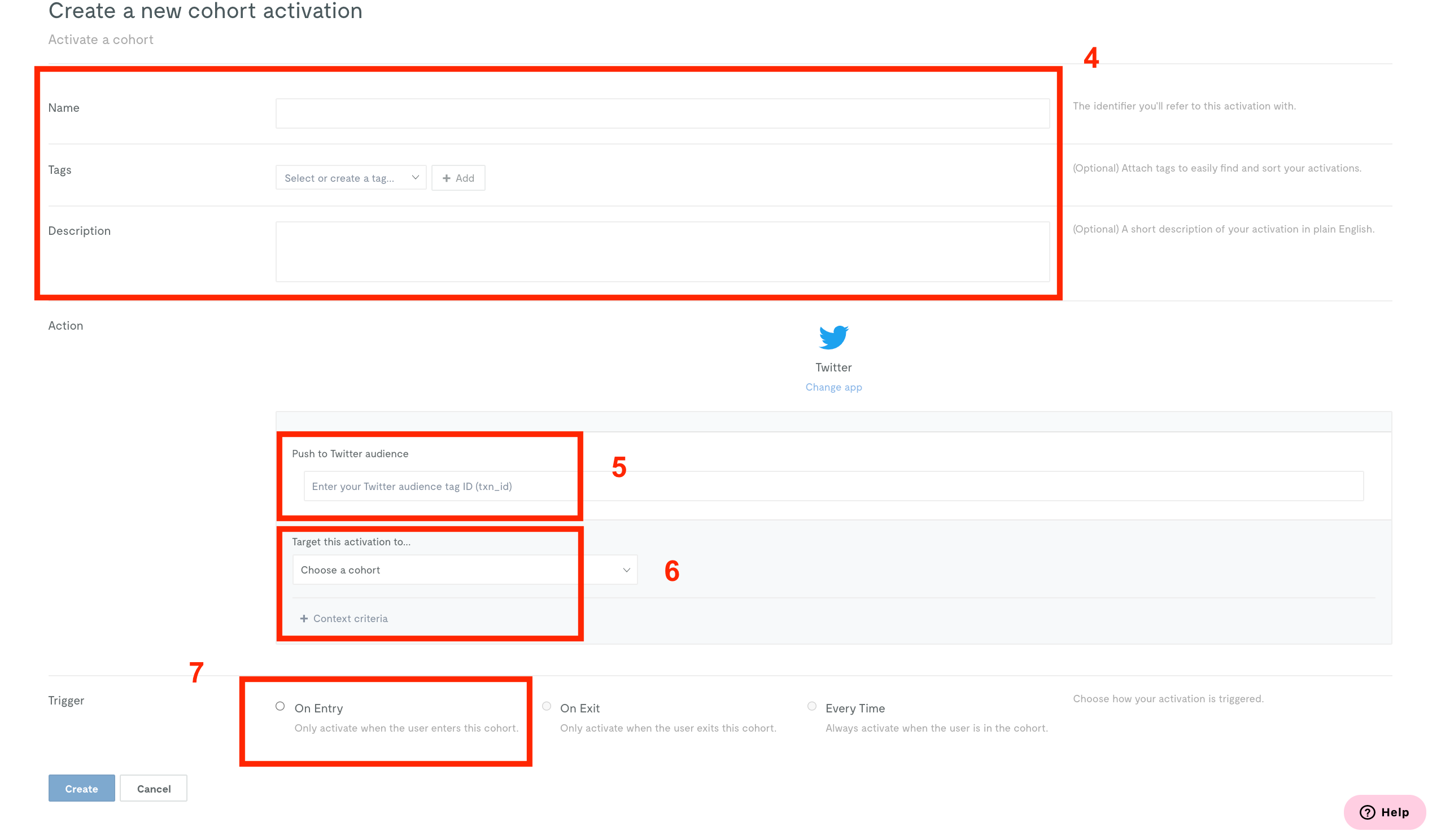Click 'Only activate when the user enters this cohort.'
This screenshot has width=1441, height=840.
click(x=407, y=728)
